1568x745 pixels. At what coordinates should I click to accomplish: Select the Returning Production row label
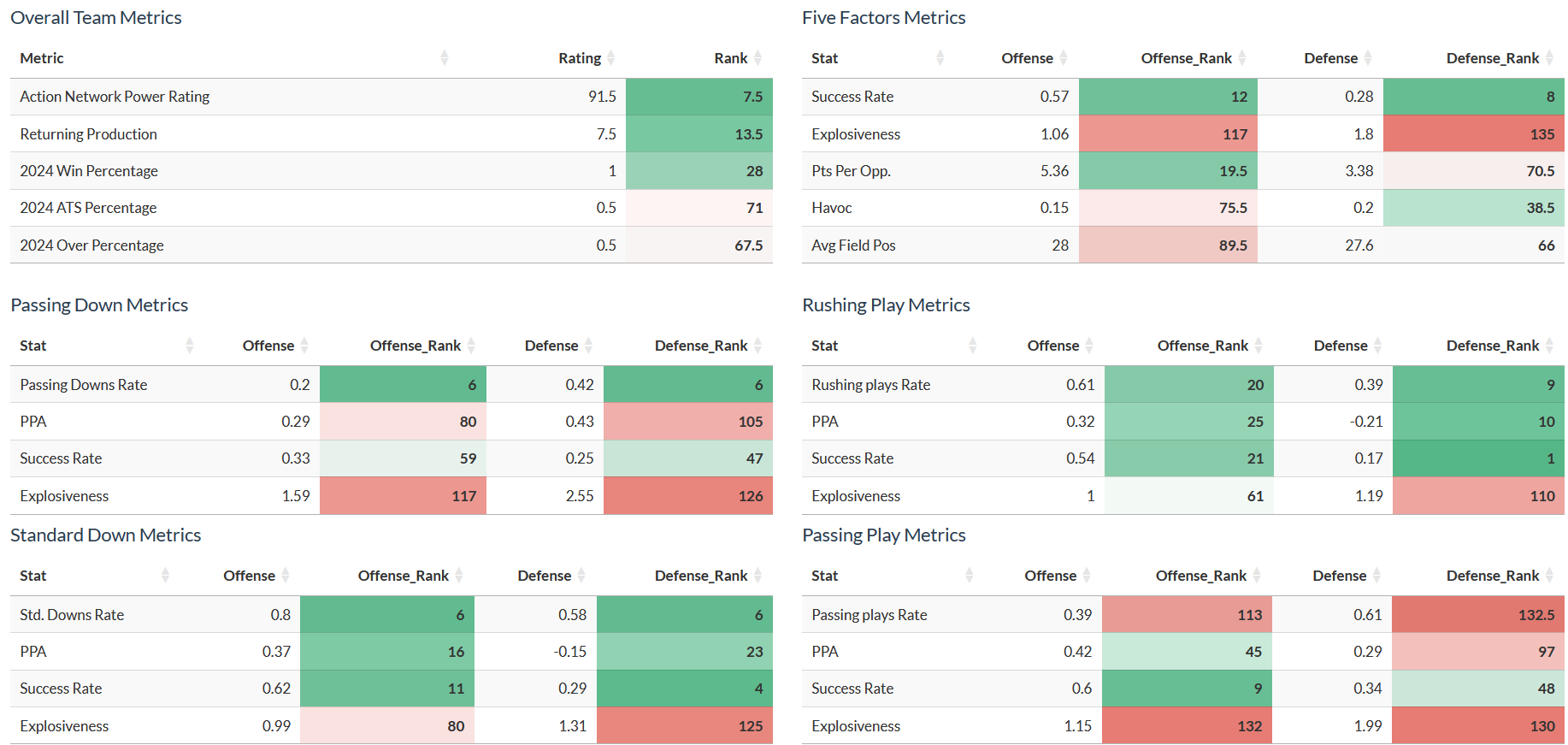pyautogui.click(x=89, y=134)
